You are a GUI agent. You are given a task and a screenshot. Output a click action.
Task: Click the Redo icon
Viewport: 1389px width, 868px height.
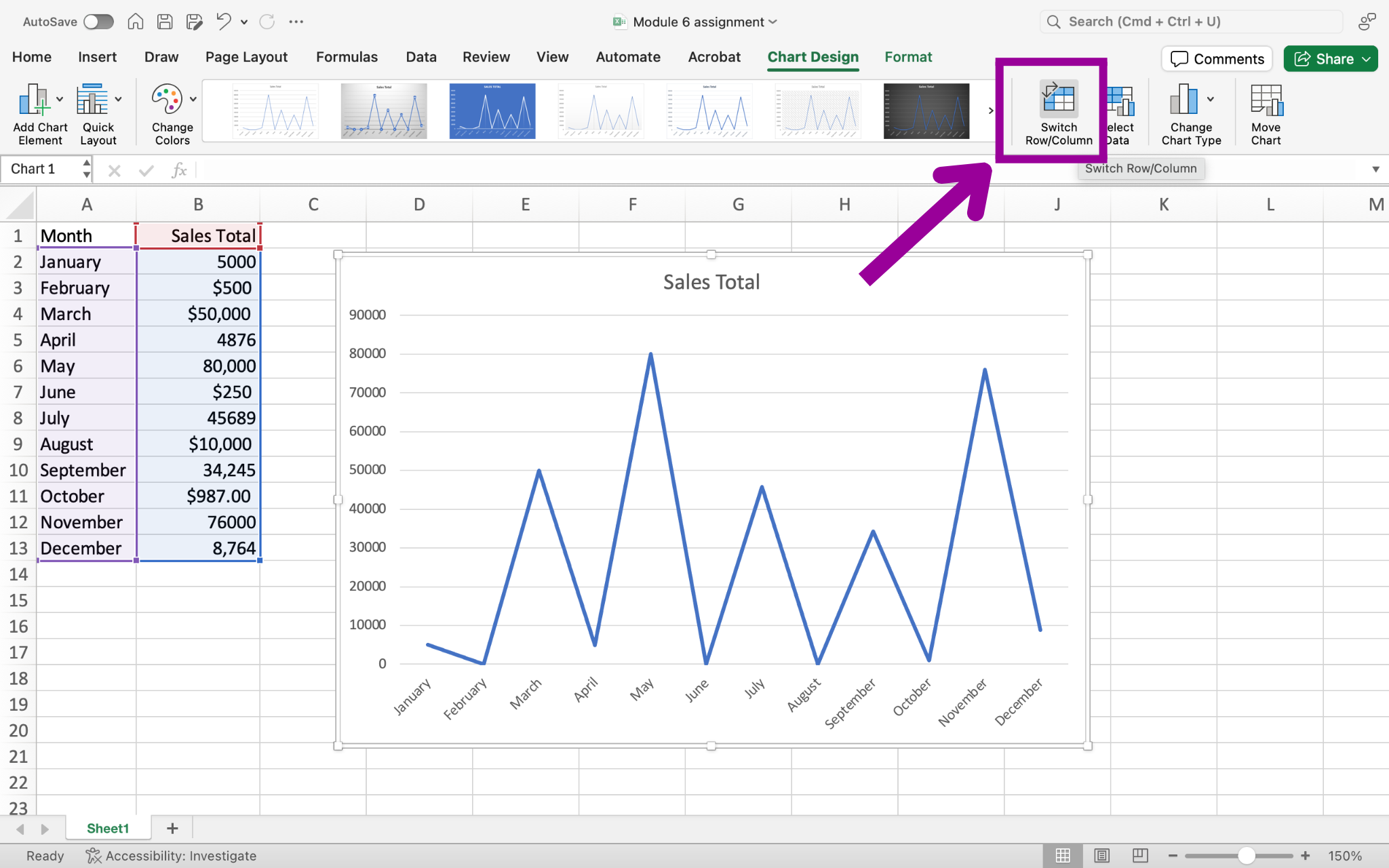click(x=267, y=22)
